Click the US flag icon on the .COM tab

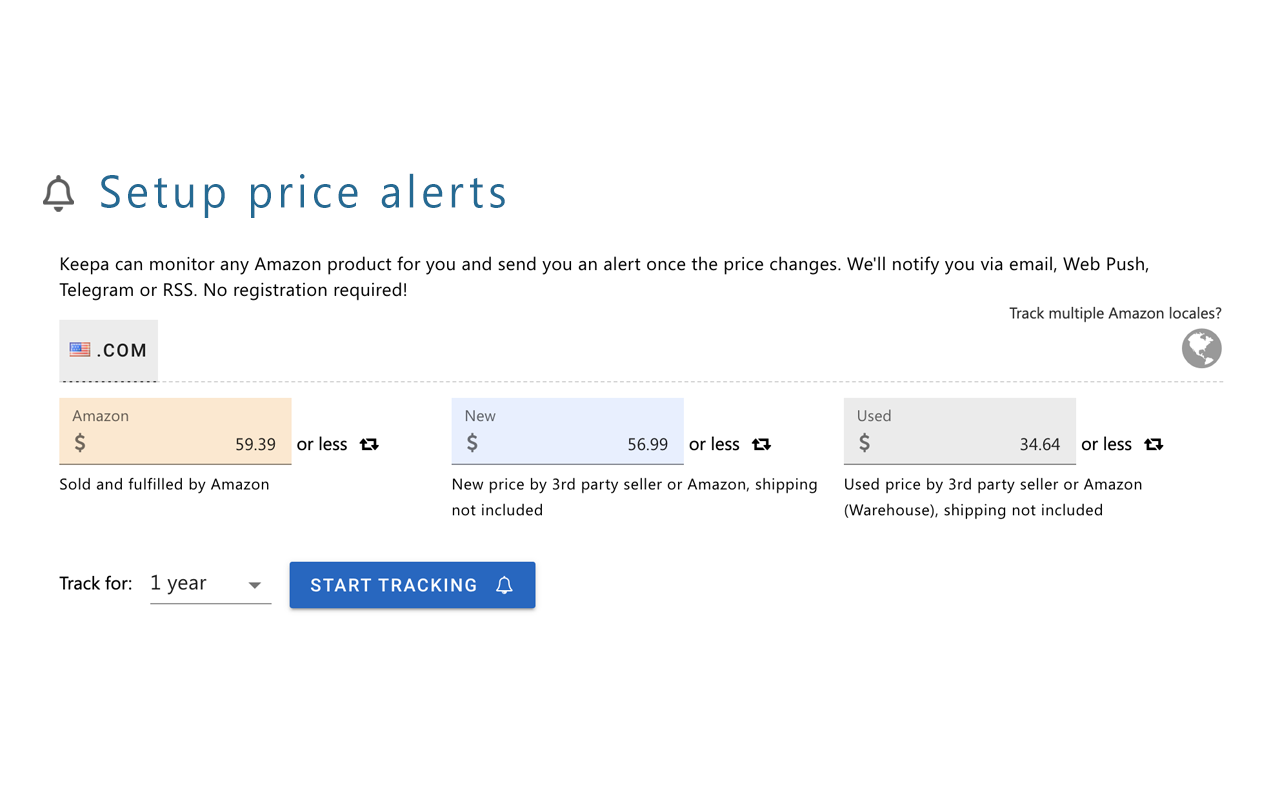[80, 349]
